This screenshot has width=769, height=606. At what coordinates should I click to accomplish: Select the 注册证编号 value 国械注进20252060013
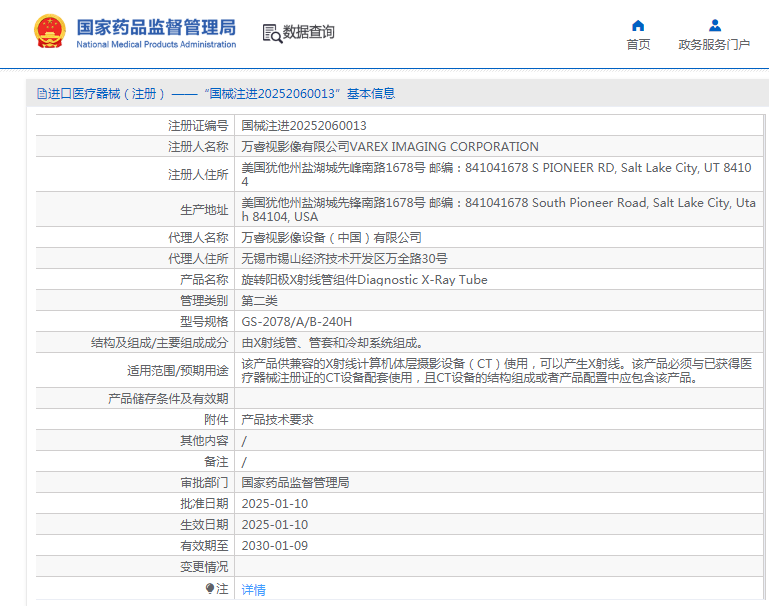point(304,126)
